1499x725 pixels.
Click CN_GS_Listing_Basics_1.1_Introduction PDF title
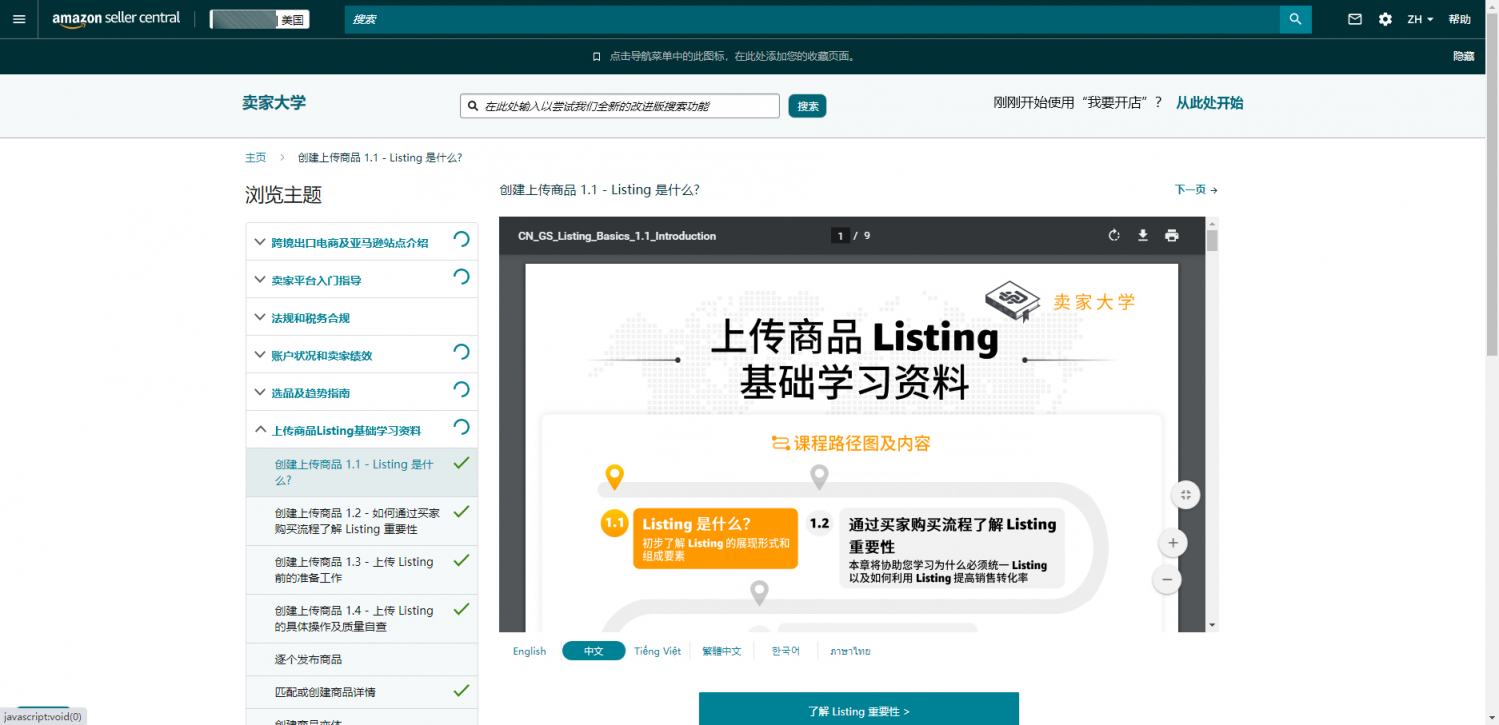[617, 236]
